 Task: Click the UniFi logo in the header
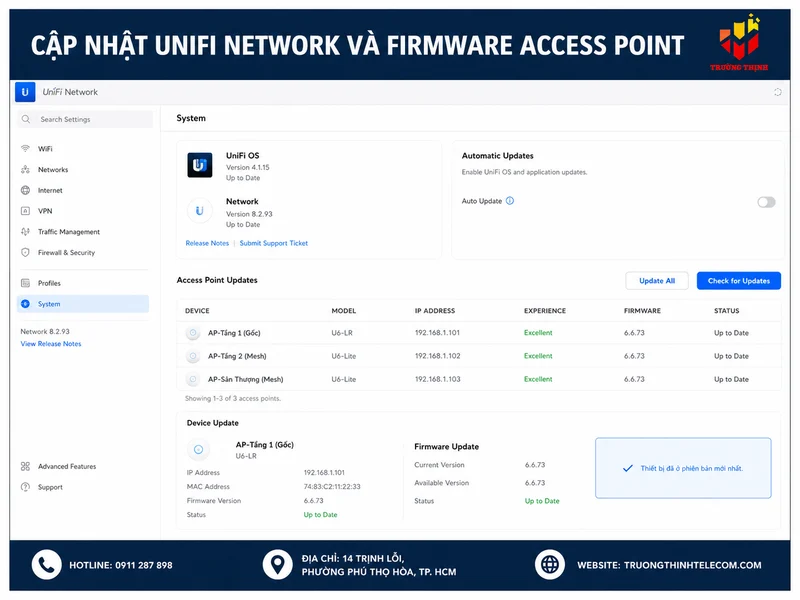(25, 92)
